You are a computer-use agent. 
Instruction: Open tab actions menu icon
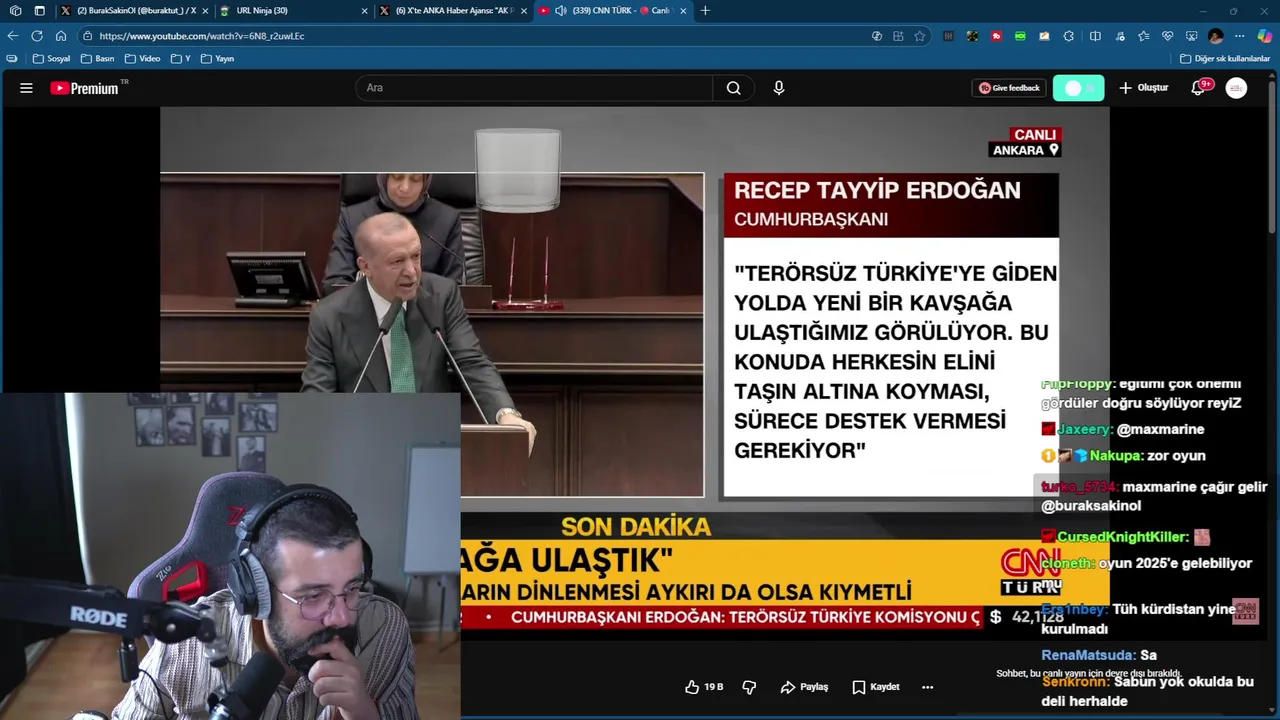[x=39, y=11]
